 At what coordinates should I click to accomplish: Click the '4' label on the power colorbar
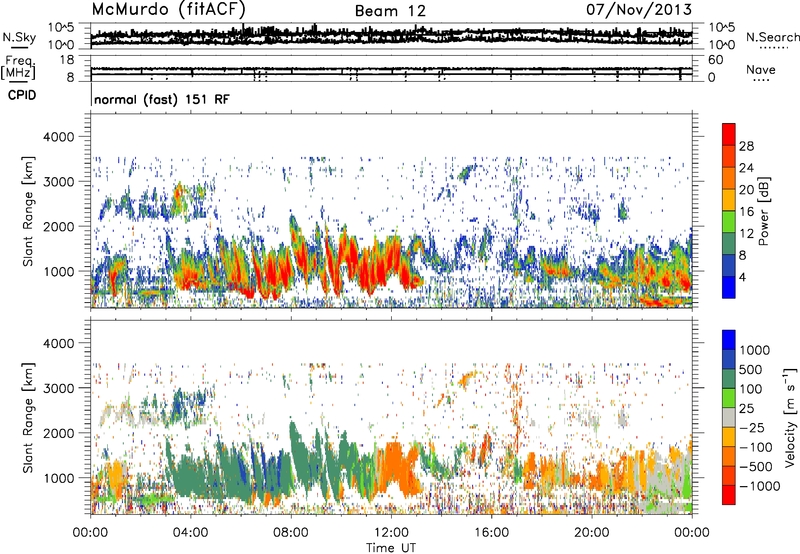[743, 278]
